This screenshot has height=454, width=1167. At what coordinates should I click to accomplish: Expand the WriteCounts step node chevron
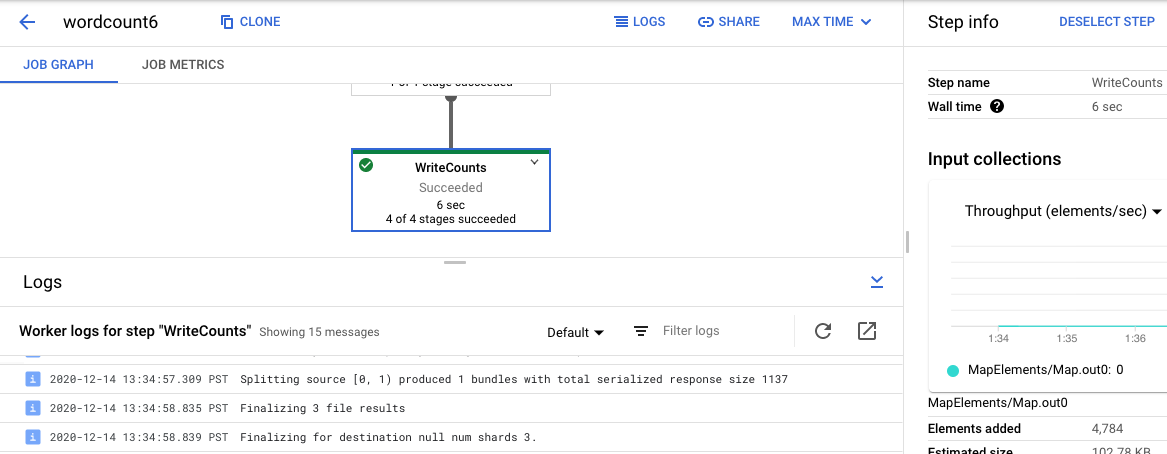(x=534, y=162)
